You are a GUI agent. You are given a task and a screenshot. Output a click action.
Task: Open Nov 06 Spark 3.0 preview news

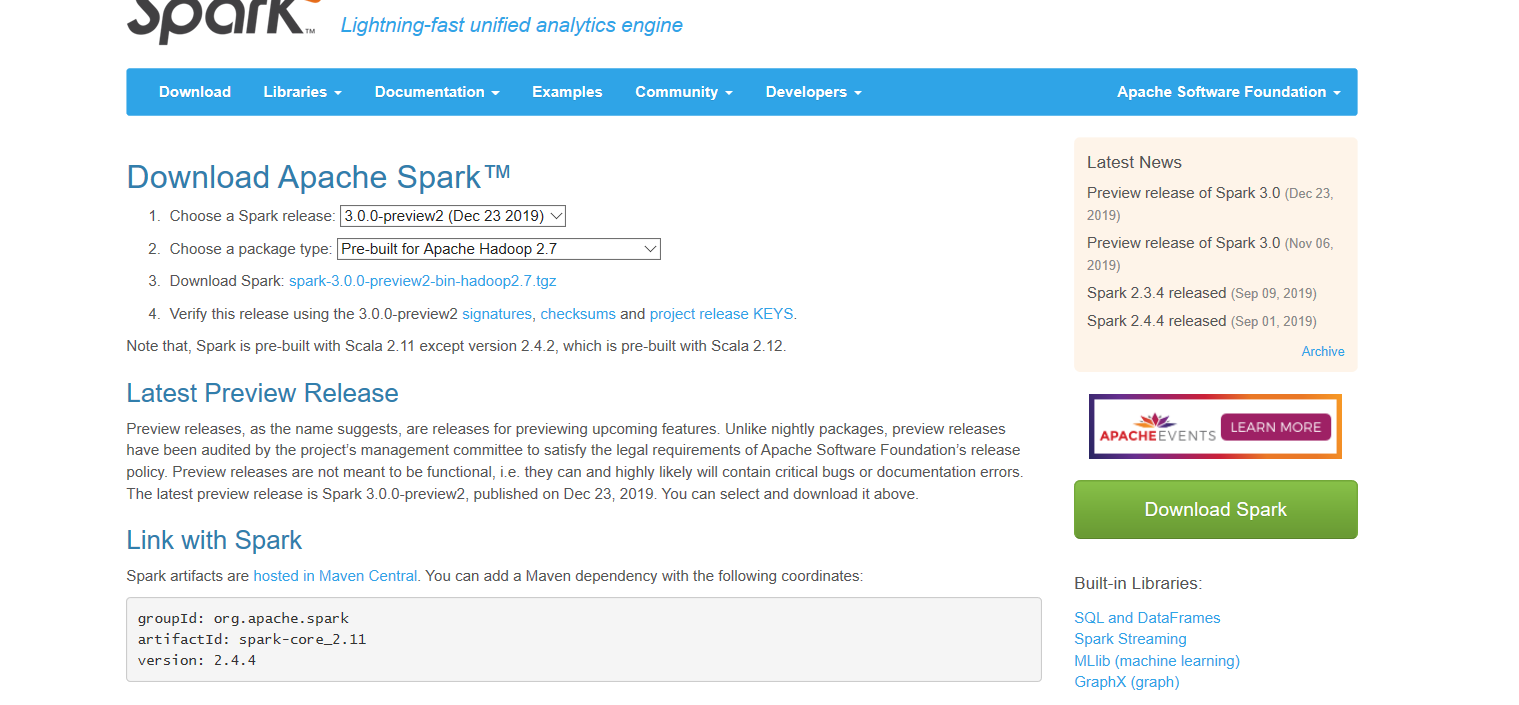click(x=1183, y=243)
